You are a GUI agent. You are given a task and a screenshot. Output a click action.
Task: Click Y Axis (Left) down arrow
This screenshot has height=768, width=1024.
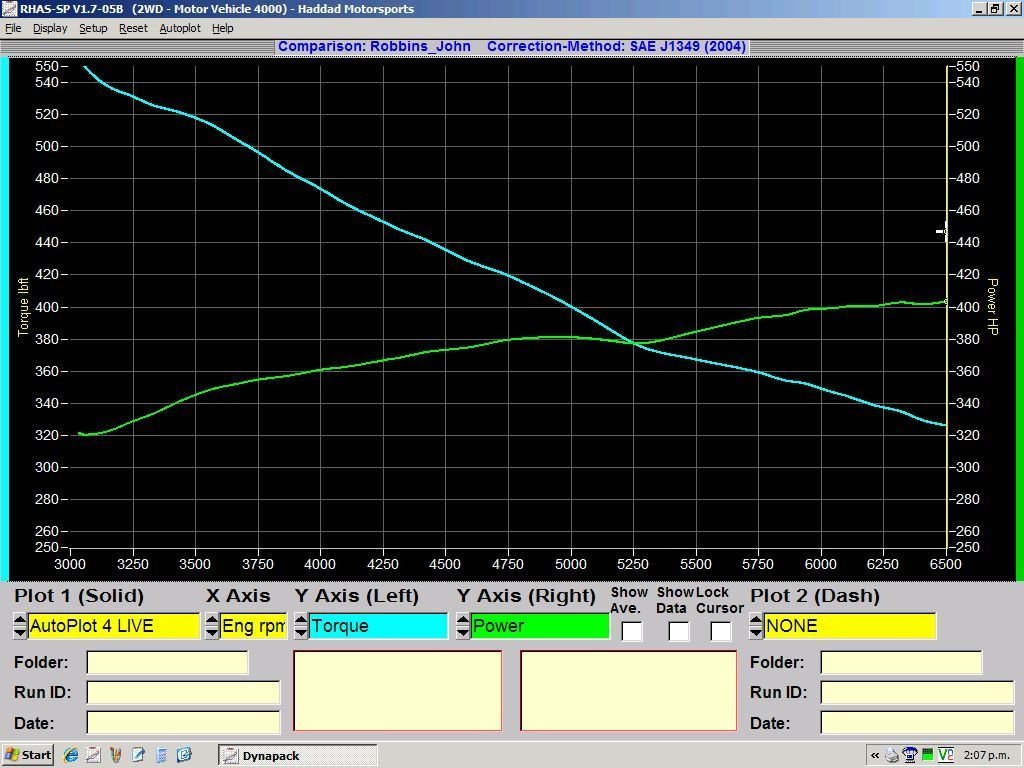301,632
